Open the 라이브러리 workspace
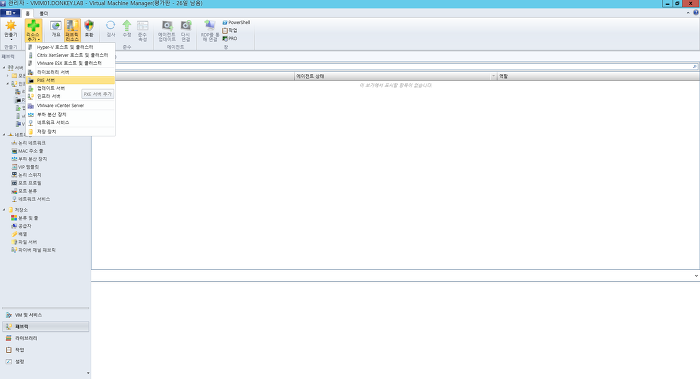700x379 pixels. coord(46,338)
